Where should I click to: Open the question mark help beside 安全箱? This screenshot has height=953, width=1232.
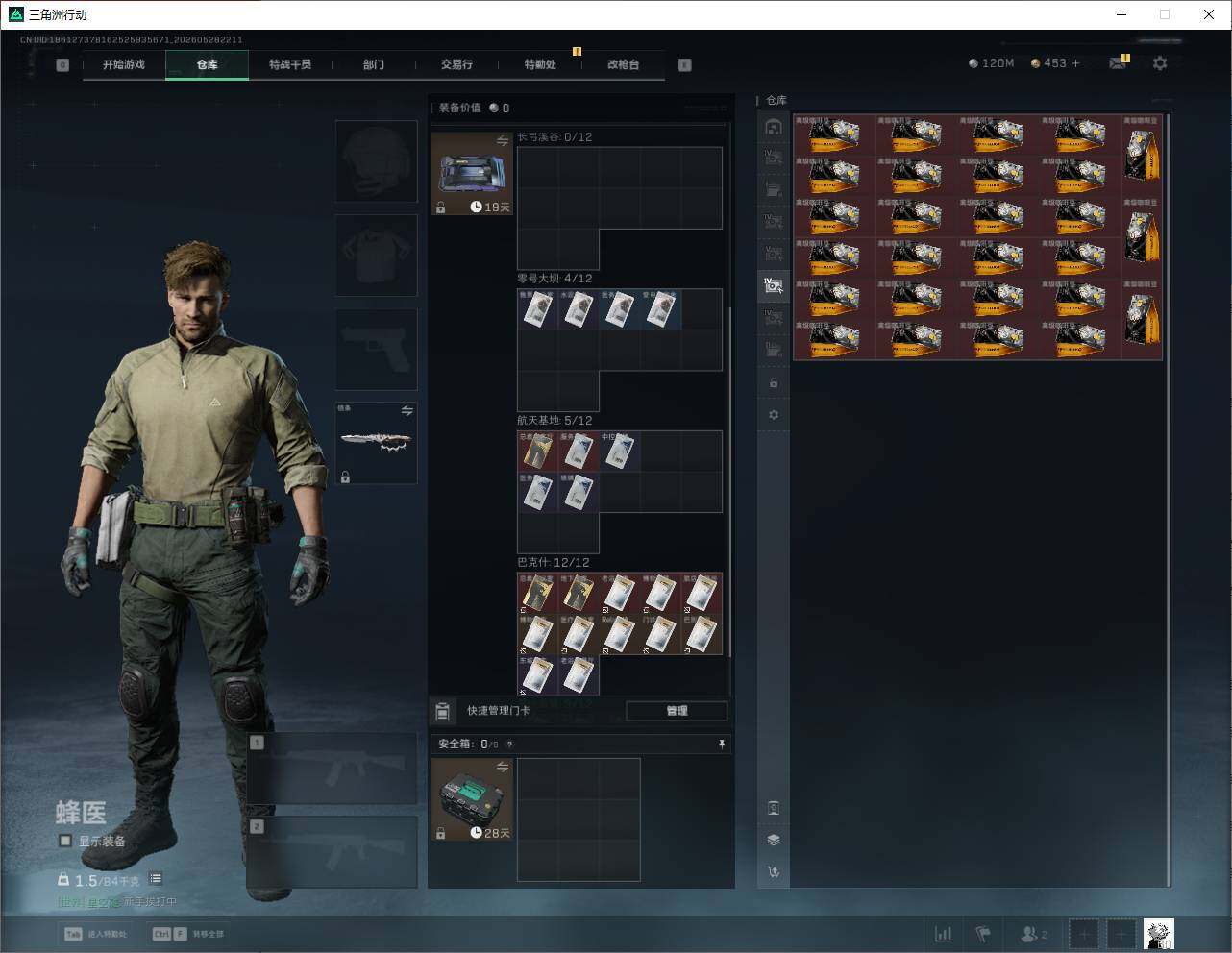tap(509, 744)
